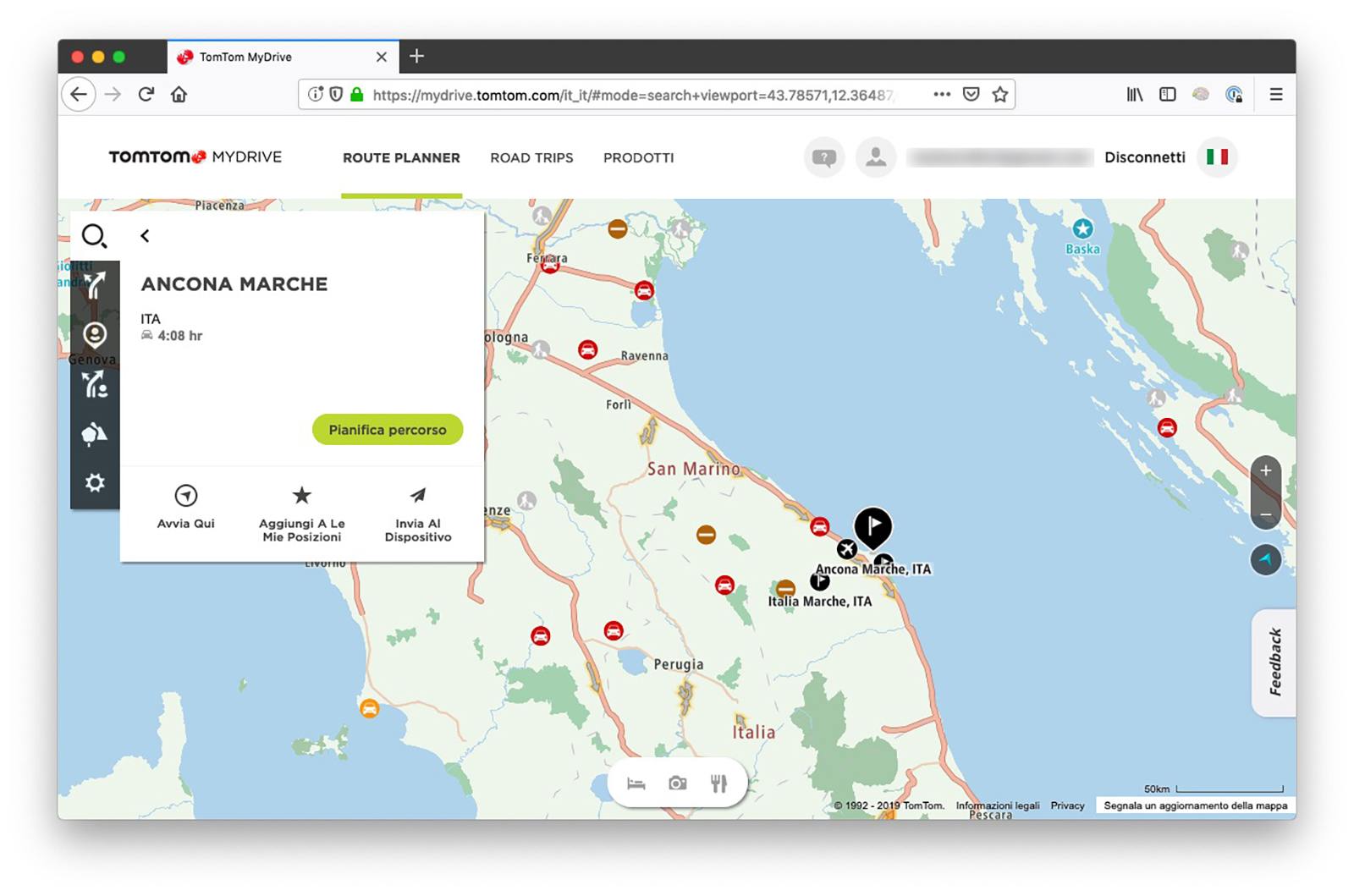Toggle restaurants with fork and knife icon
The height and width of the screenshot is (896, 1354).
tap(718, 783)
